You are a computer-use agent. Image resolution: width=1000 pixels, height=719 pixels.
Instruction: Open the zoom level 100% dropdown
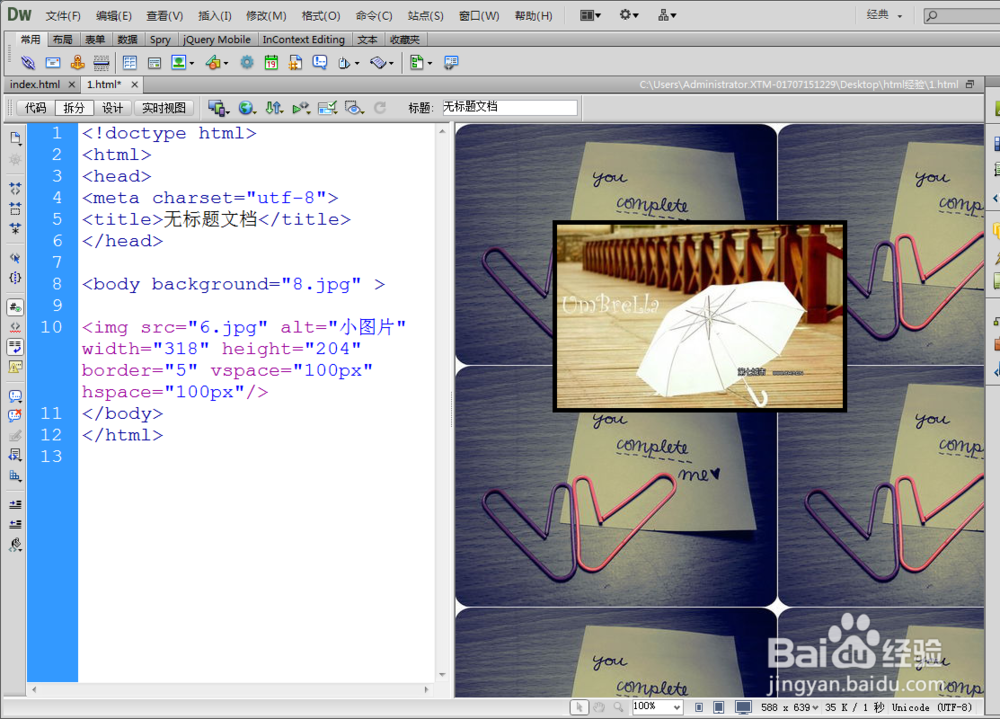658,707
